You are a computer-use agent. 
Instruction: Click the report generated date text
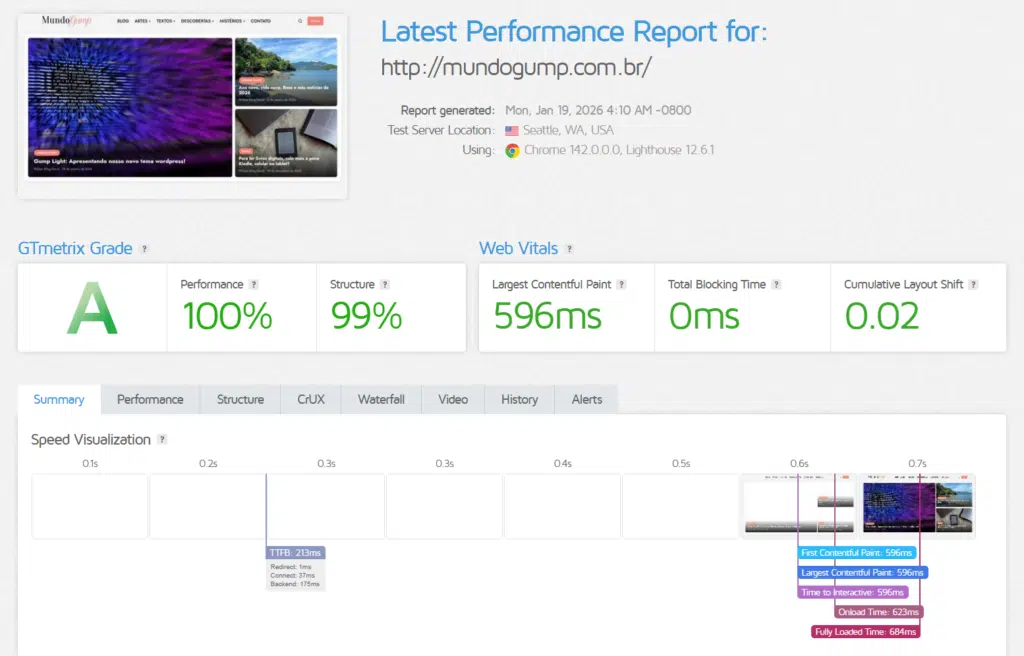click(x=598, y=110)
